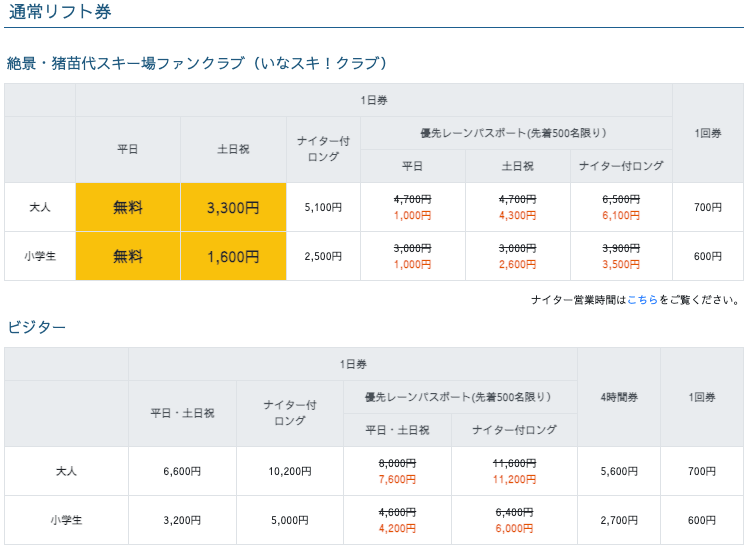This screenshot has width=747, height=549.
Task: Click the ビジター section heading
Action: 37,327
